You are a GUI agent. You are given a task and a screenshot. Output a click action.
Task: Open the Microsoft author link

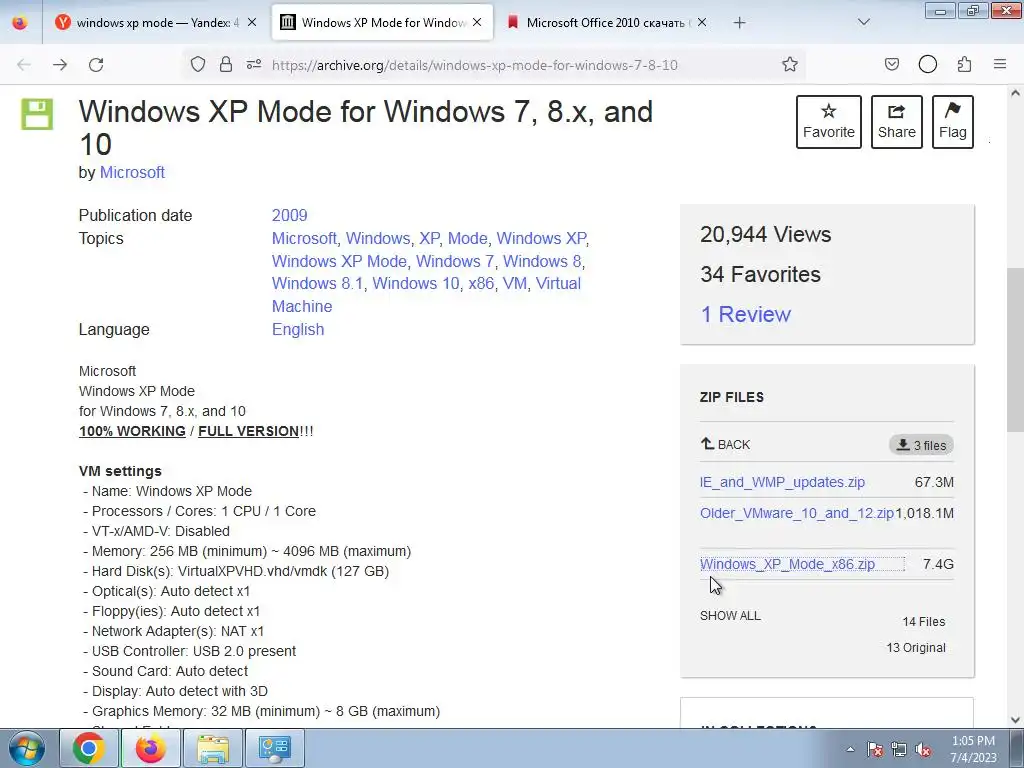132,172
